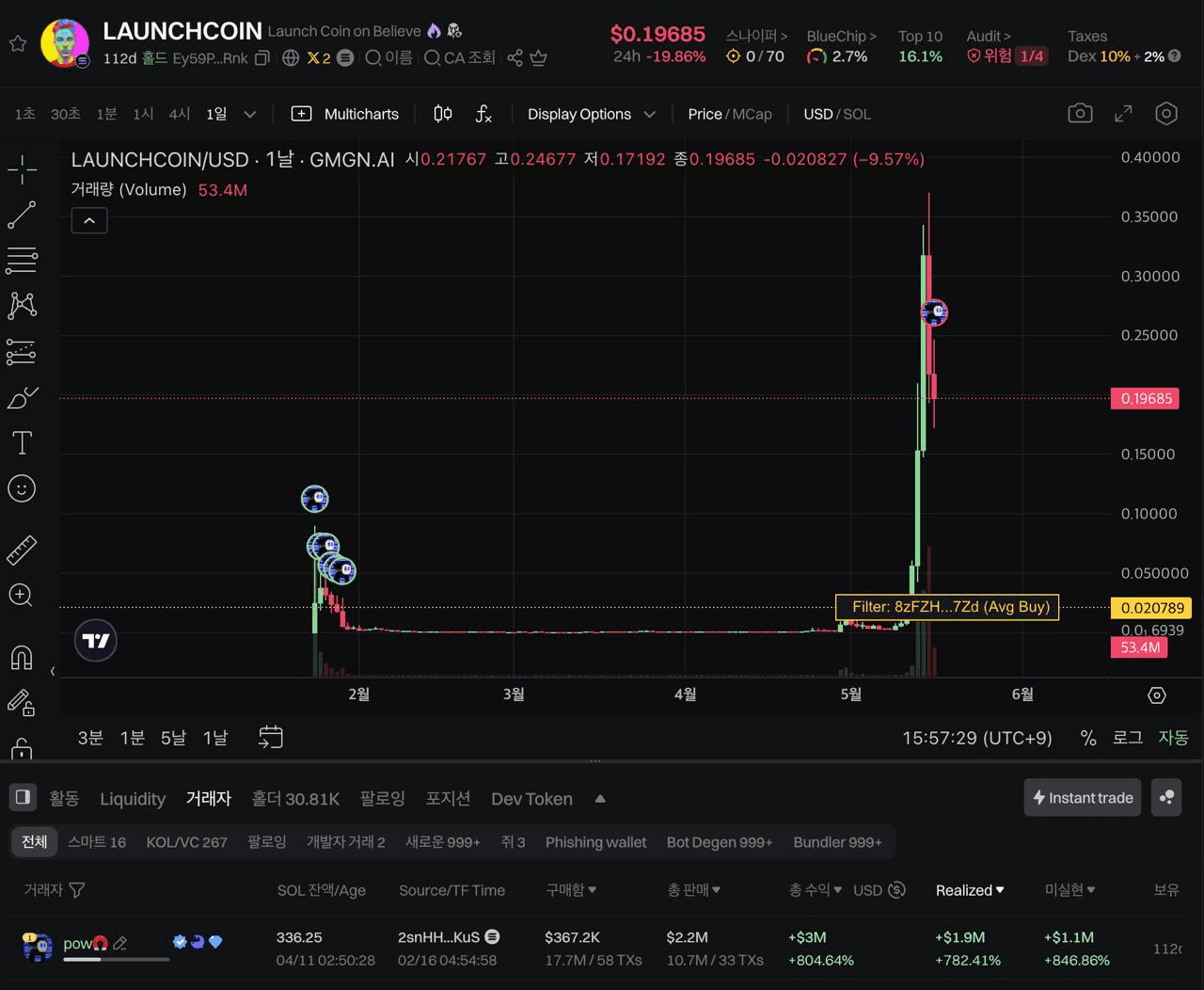This screenshot has height=990, width=1204.
Task: Switch price display to MCap
Action: click(752, 114)
